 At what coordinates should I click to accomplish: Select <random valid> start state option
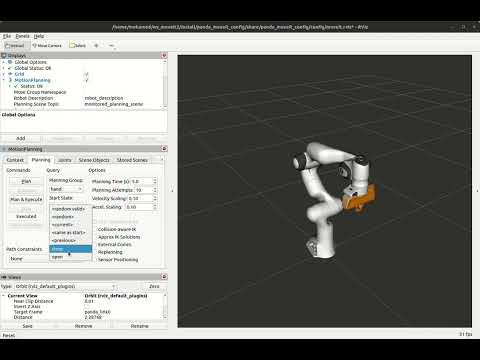click(x=70, y=209)
